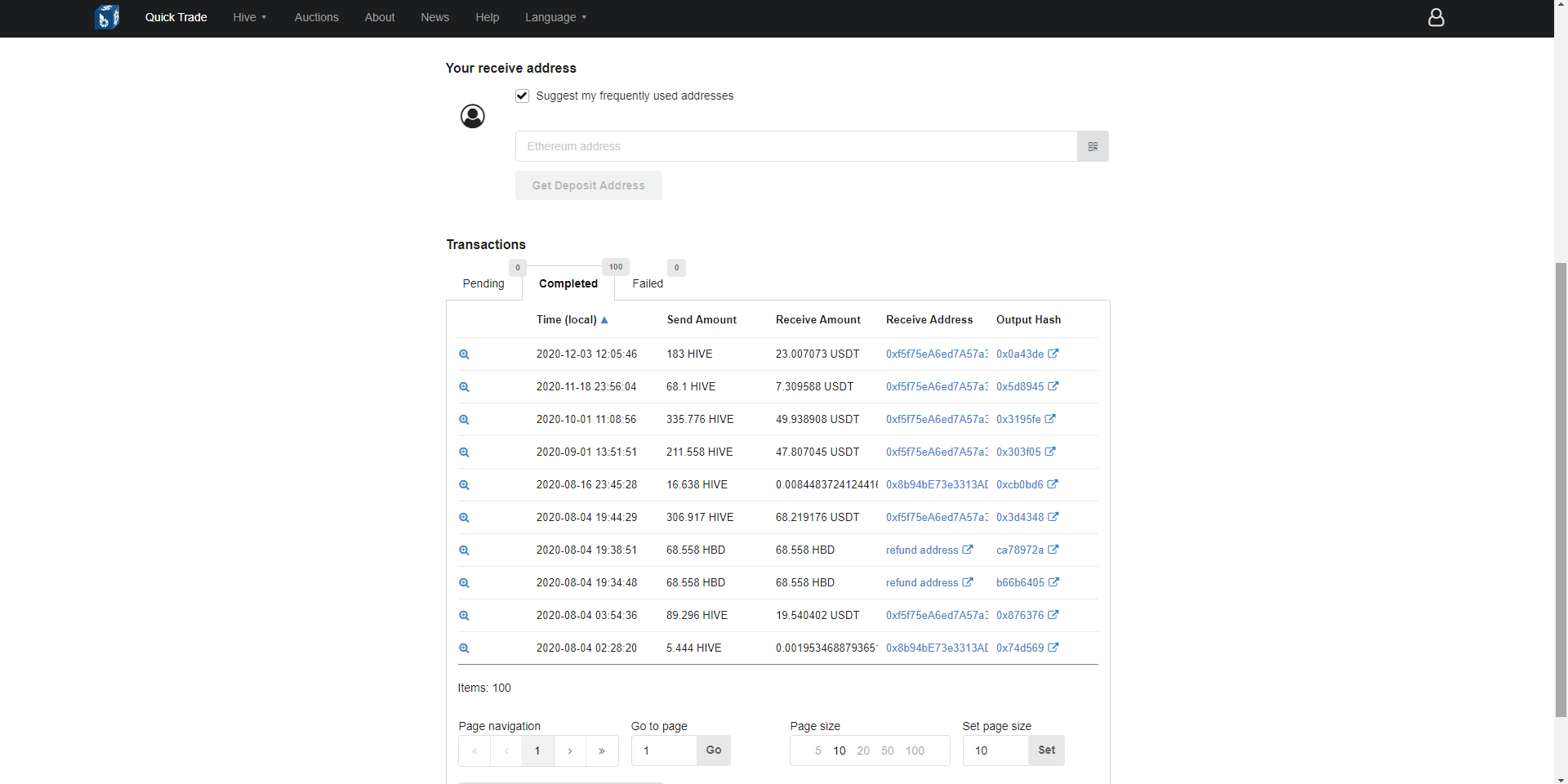Open the Help page
This screenshot has width=1568, height=784.
coord(488,17)
